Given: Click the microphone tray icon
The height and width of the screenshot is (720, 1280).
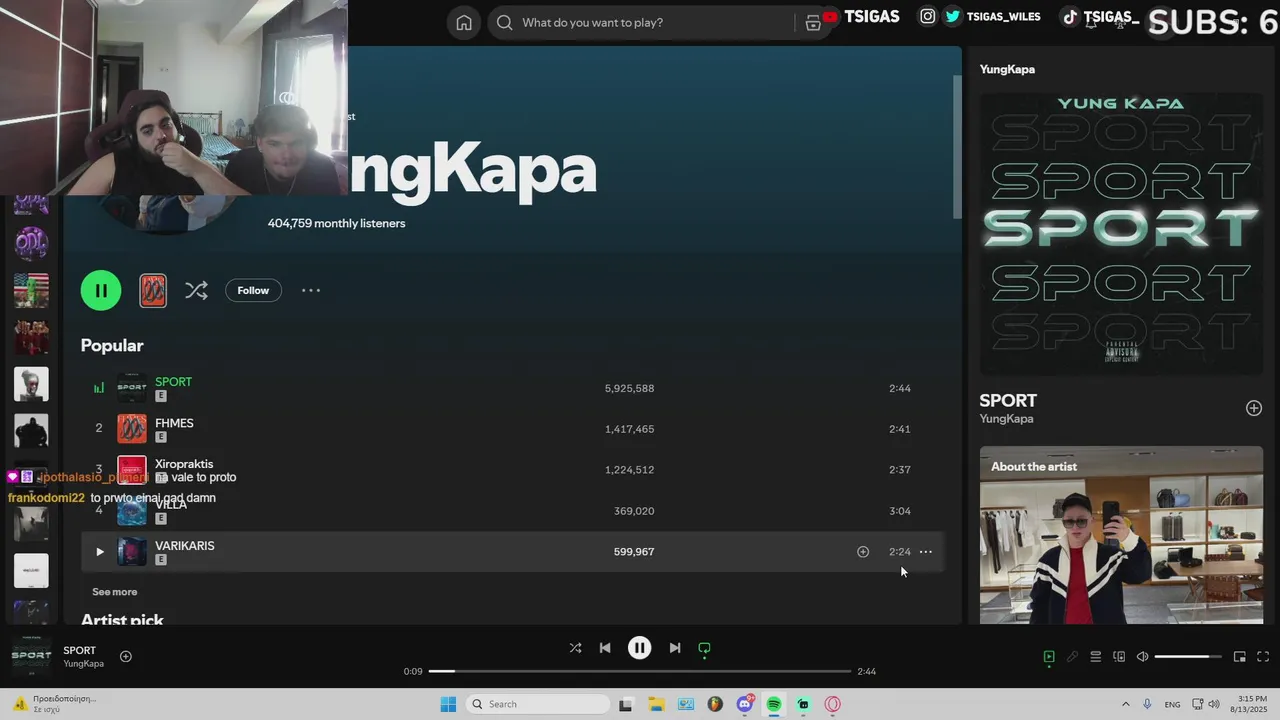Looking at the screenshot, I should [x=1147, y=704].
